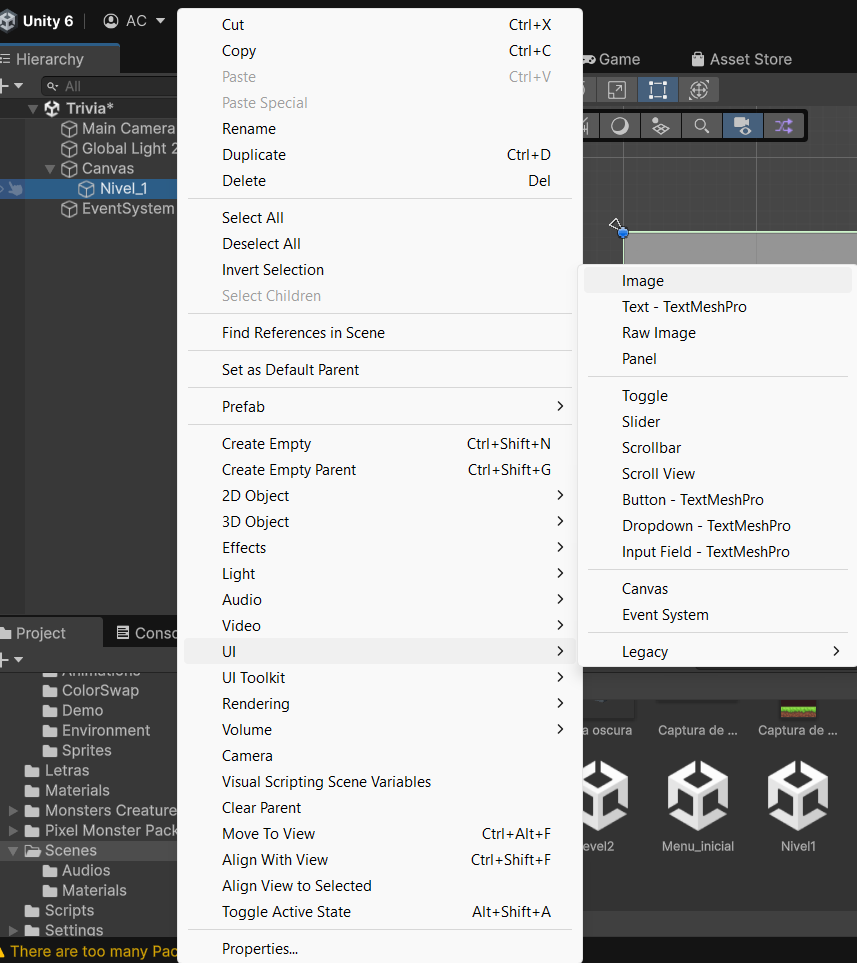Select Nivel_1 in the Hierarchy
857x963 pixels.
[x=123, y=189]
